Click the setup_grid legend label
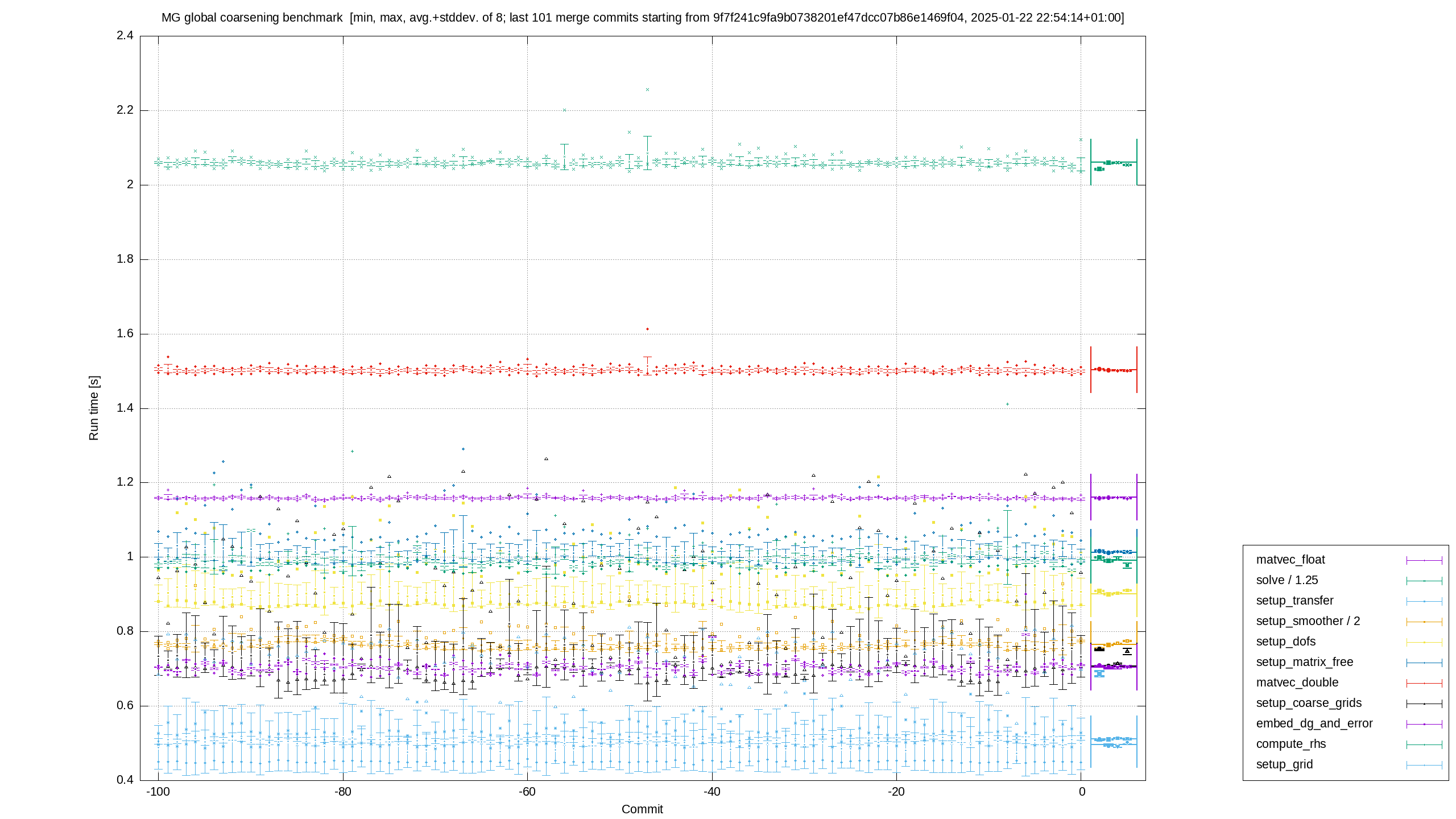This screenshot has width=1456, height=819. (x=1284, y=764)
